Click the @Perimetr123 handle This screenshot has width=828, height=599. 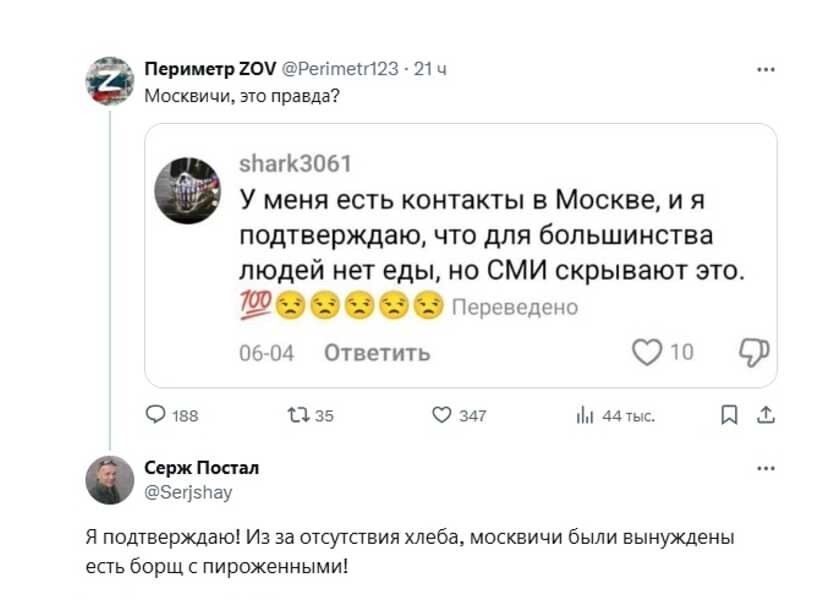point(335,71)
